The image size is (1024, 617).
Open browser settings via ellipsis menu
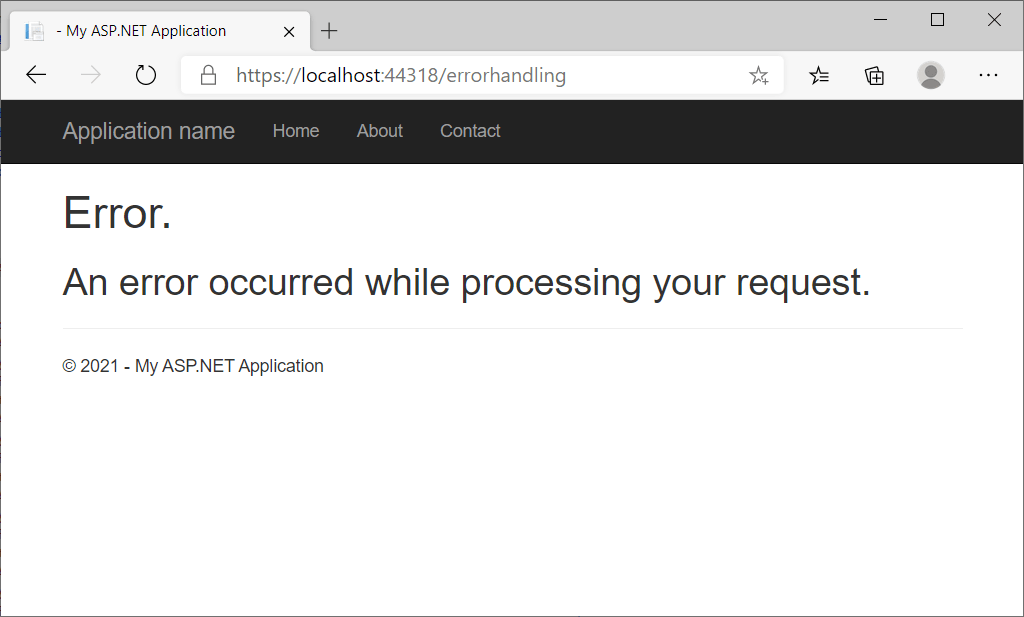(989, 74)
